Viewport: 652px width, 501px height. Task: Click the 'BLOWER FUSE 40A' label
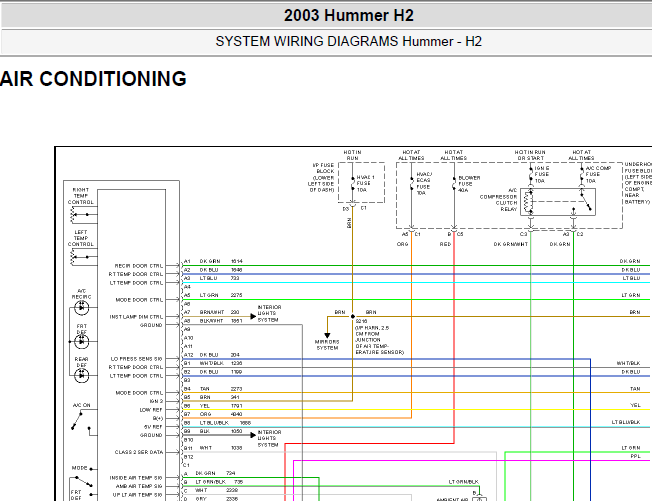point(469,184)
